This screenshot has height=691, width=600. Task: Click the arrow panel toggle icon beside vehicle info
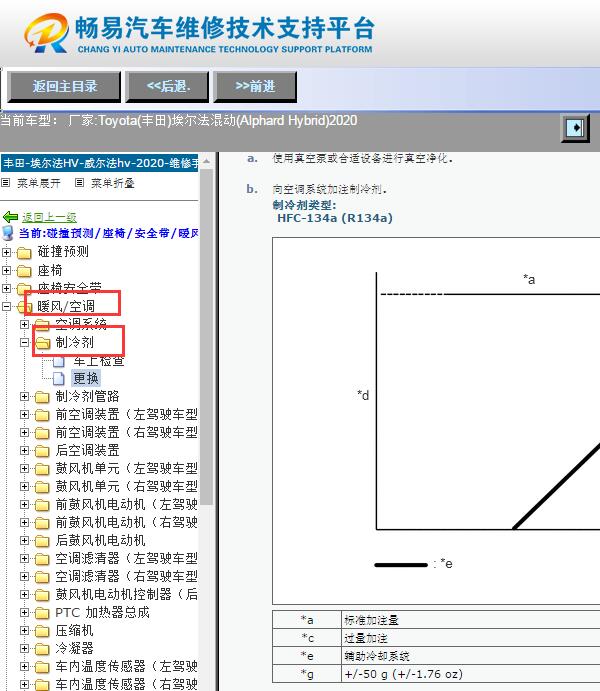tap(575, 128)
